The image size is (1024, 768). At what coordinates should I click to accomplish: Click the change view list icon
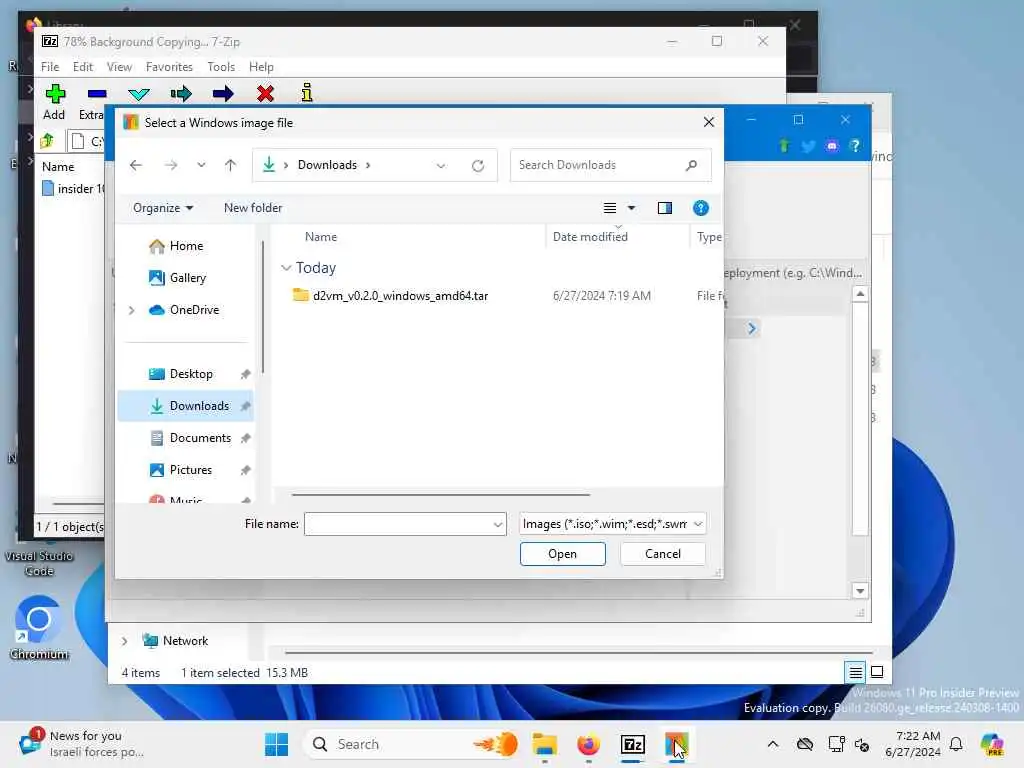pos(610,208)
